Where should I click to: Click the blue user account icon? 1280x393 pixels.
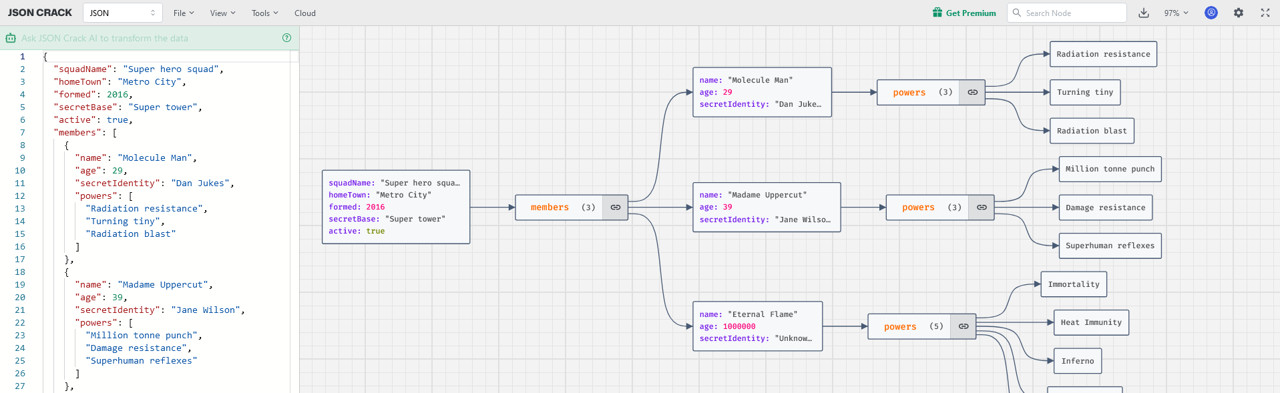point(1211,13)
